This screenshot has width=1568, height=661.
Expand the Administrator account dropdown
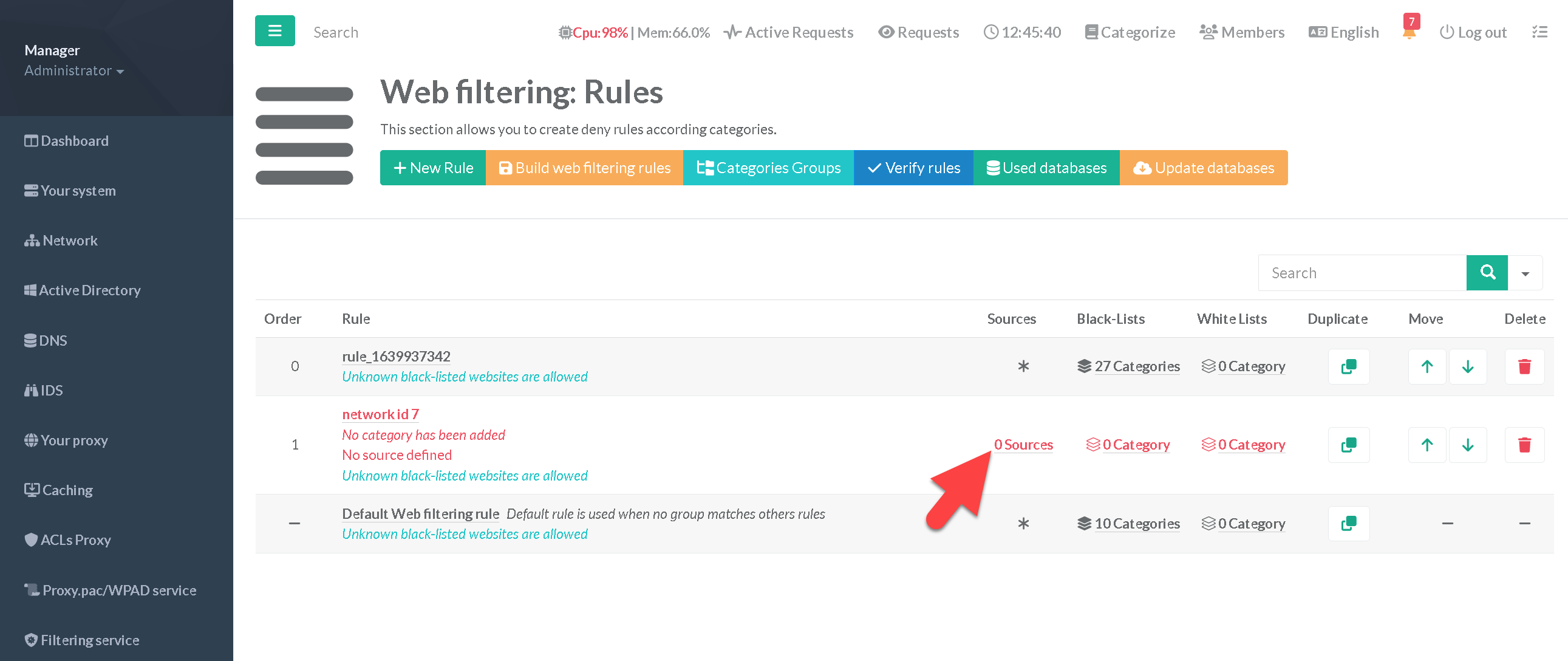point(73,70)
